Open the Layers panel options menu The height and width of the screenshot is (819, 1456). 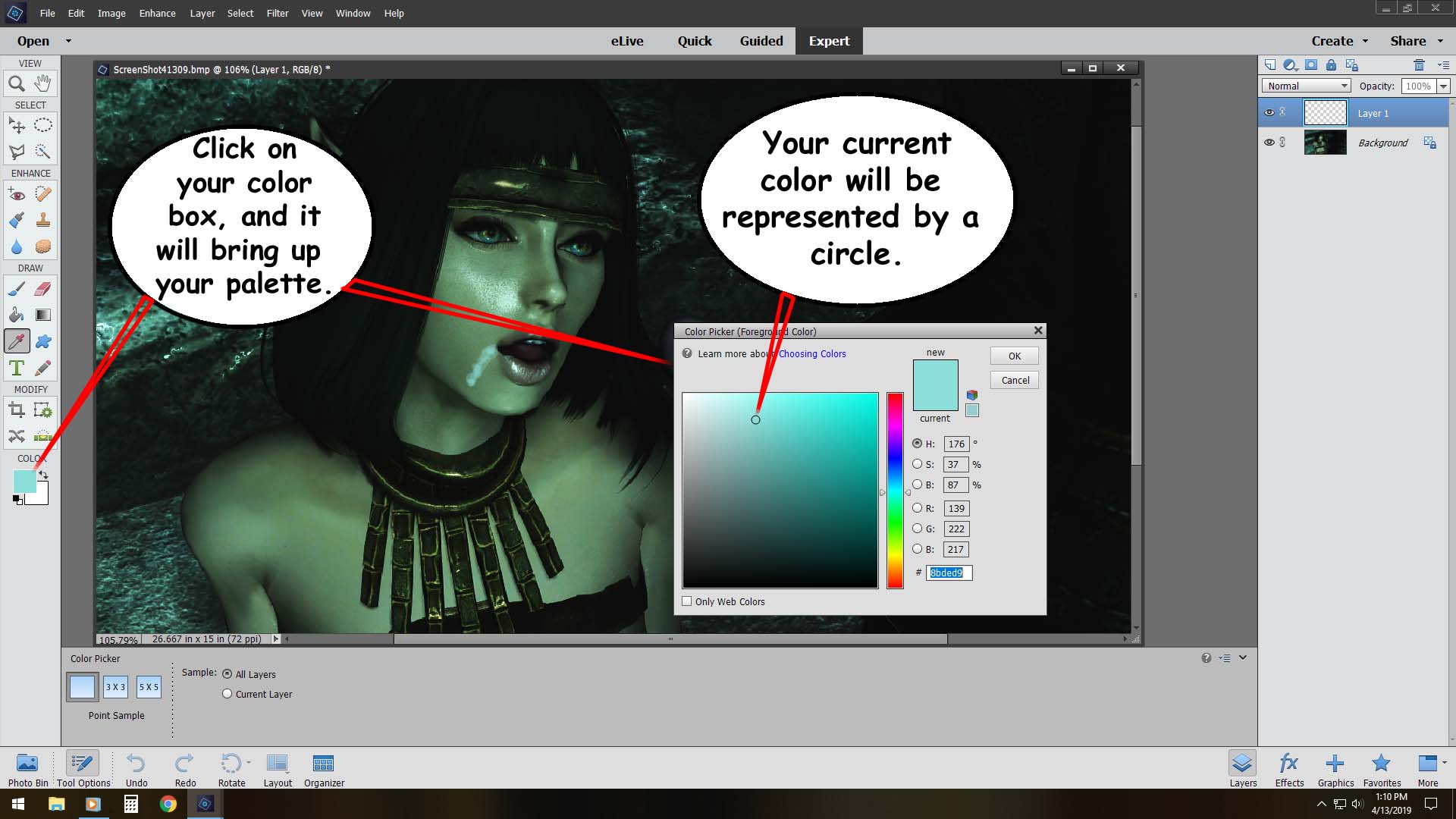[x=1443, y=65]
